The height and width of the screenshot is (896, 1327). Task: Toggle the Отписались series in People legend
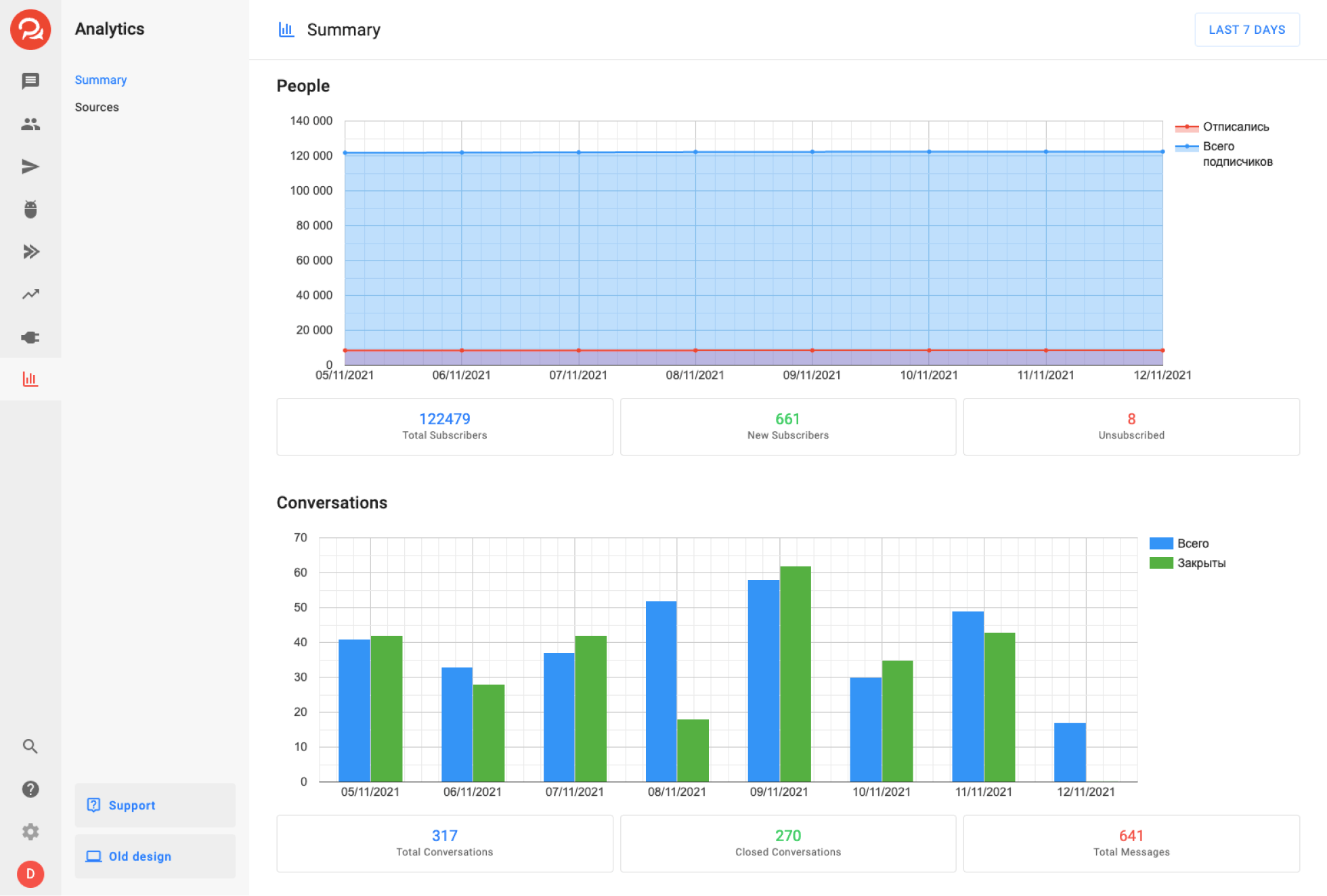click(x=1235, y=127)
